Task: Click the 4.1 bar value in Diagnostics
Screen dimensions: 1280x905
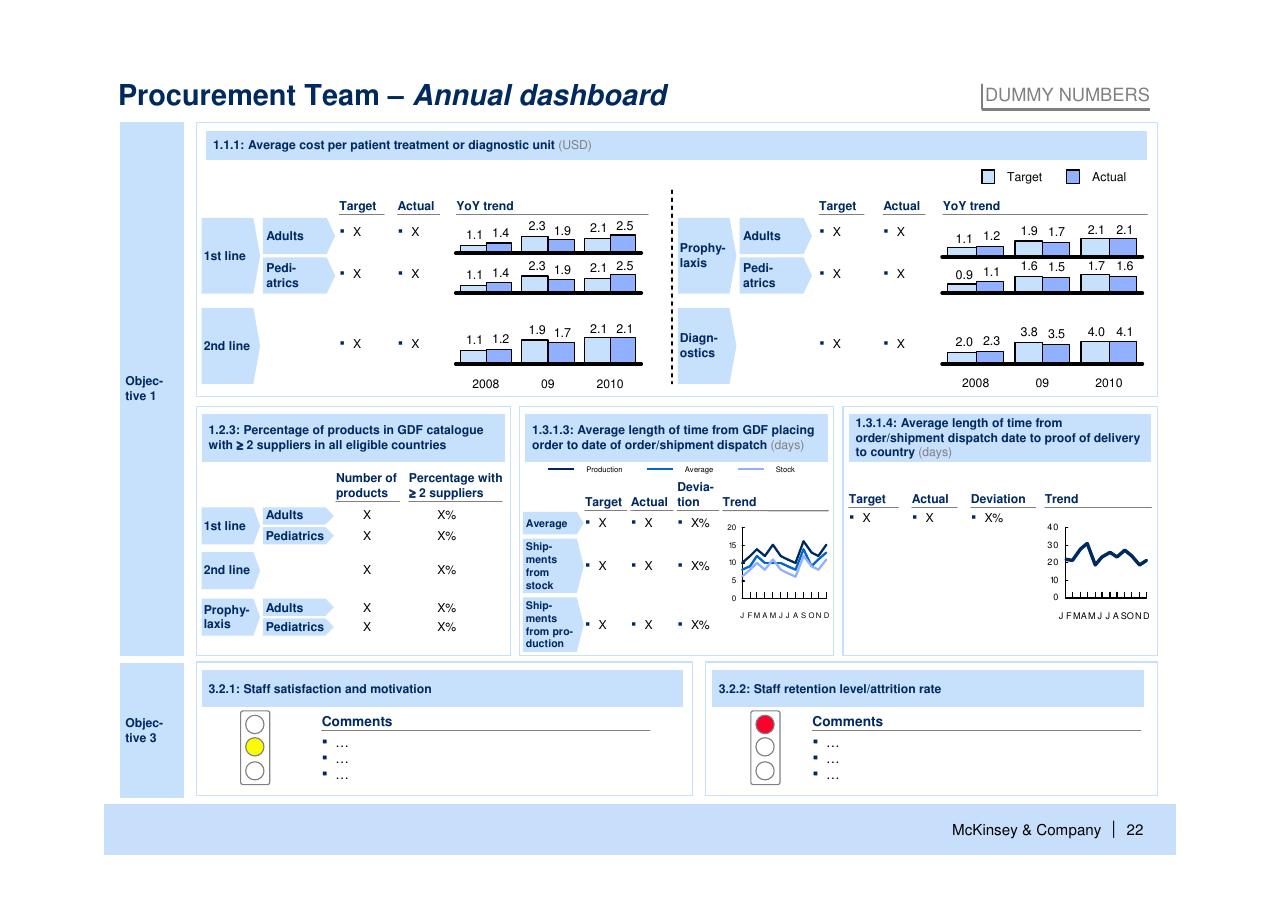Action: pos(1124,331)
